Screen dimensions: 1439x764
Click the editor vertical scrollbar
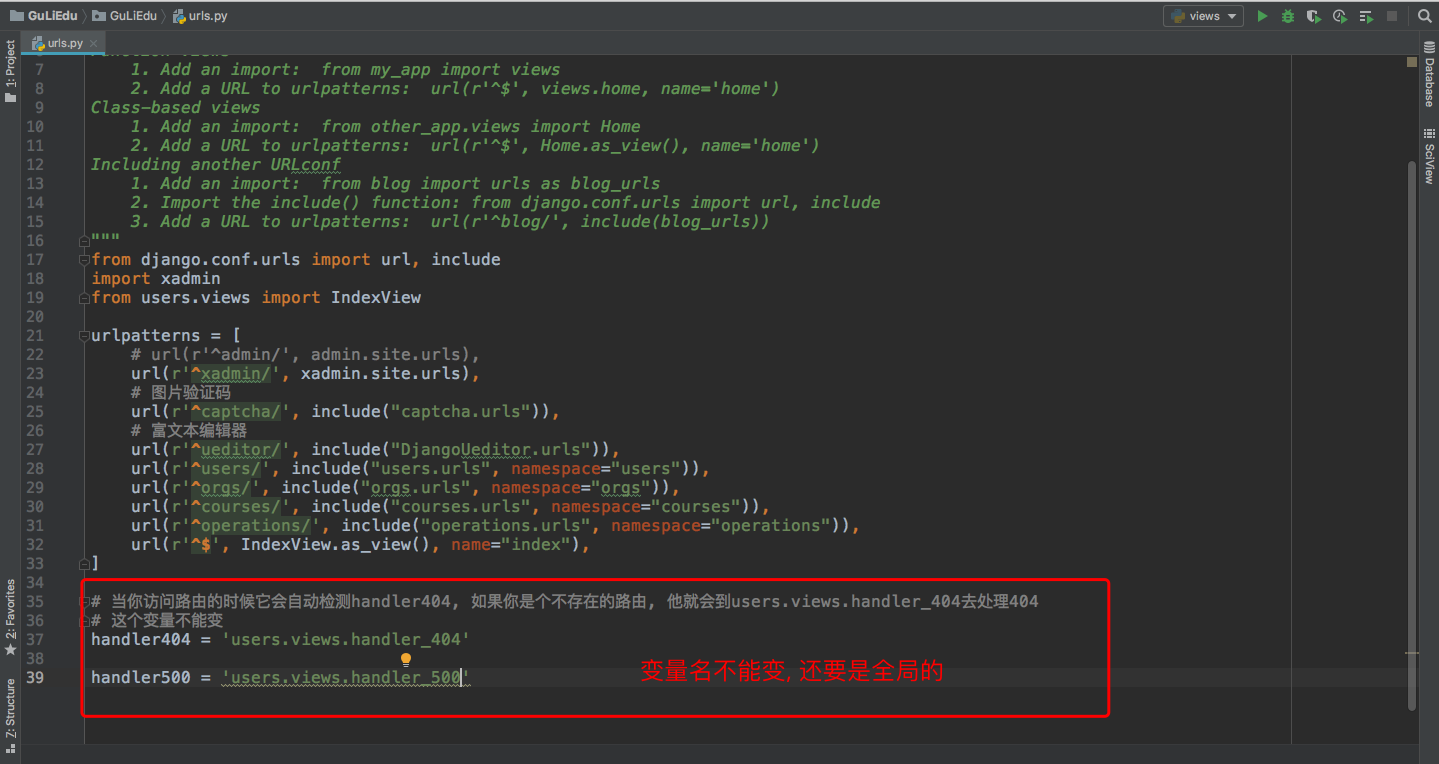pyautogui.click(x=1411, y=436)
